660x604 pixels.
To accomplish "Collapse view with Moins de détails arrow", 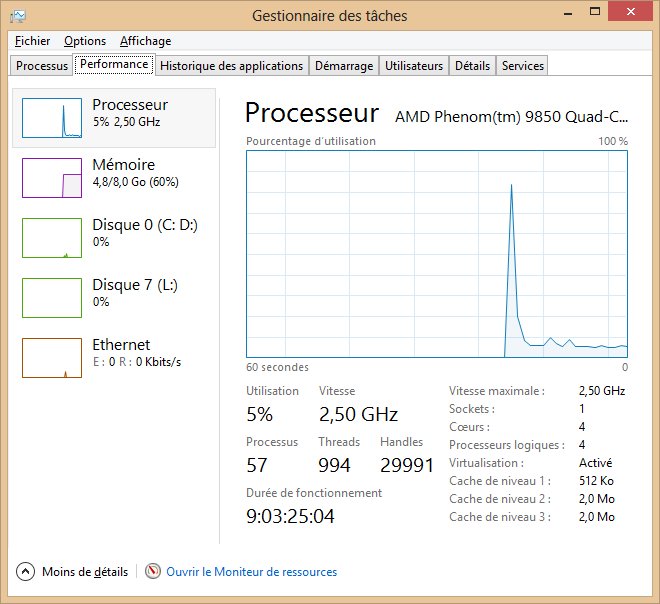I will [x=25, y=572].
